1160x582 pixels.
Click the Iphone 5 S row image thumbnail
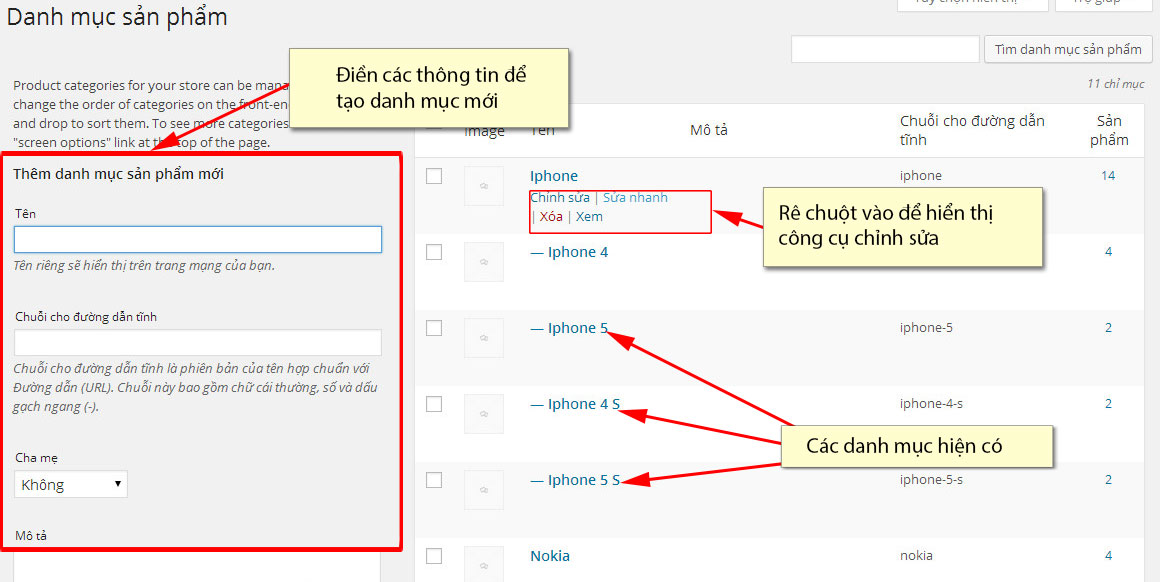point(484,490)
